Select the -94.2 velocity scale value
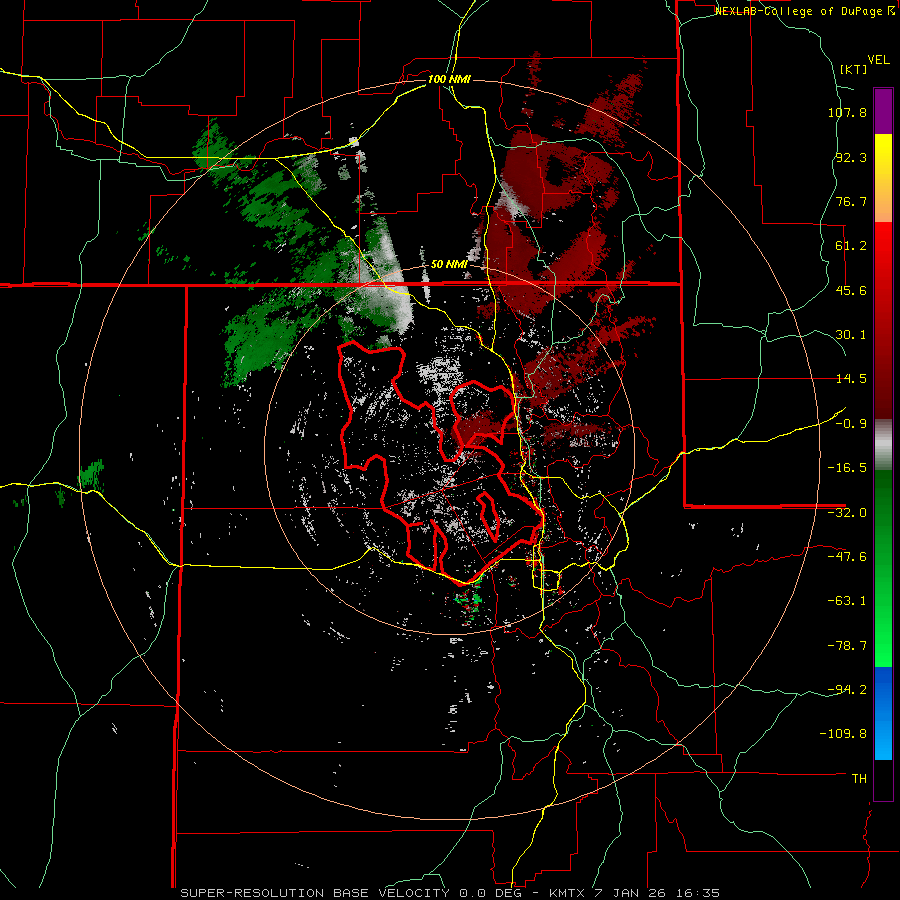Image resolution: width=900 pixels, height=900 pixels. click(847, 689)
